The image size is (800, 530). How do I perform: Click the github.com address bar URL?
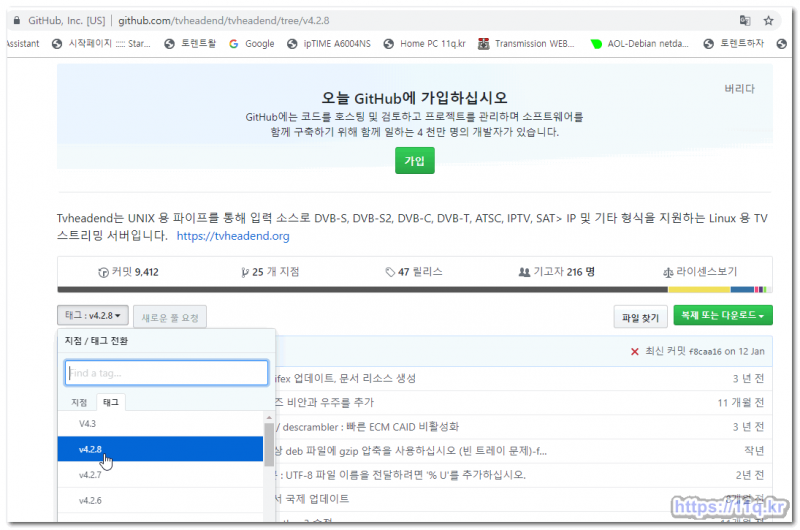[223, 20]
